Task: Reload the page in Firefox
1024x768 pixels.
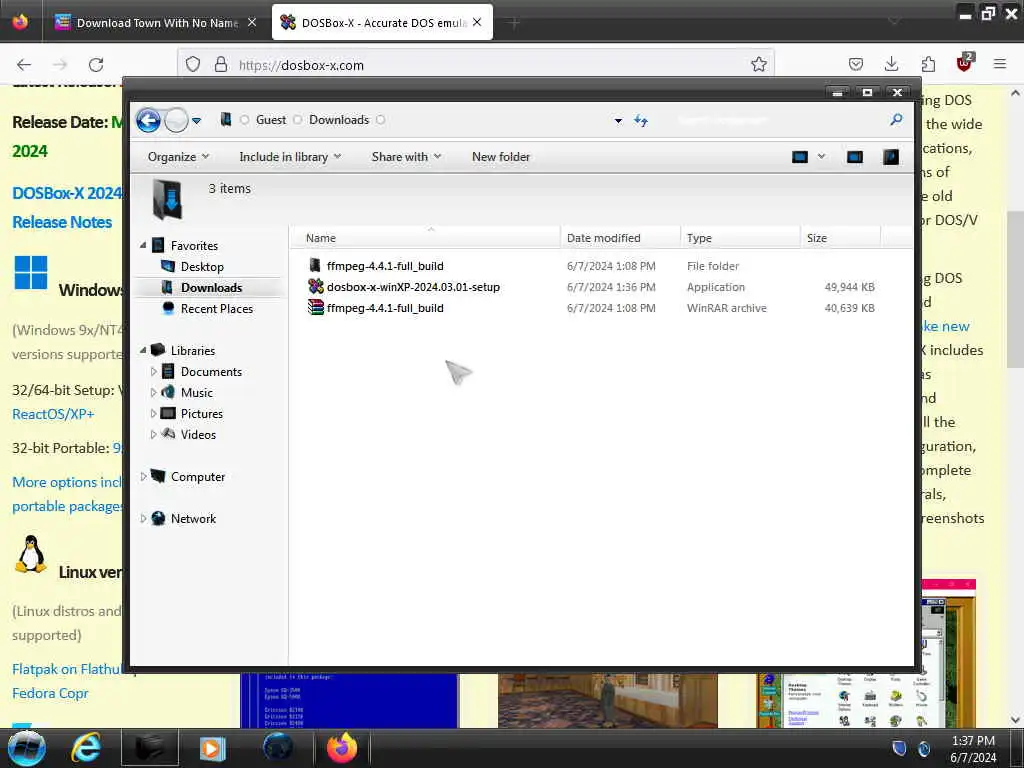Action: pos(96,65)
